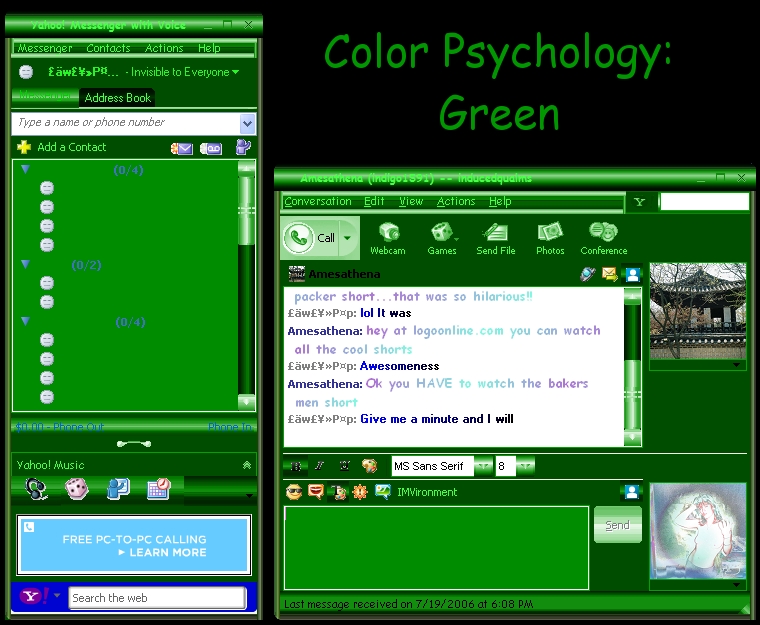The image size is (760, 625).
Task: Open the contact search field dropdown arrow
Action: [247, 124]
